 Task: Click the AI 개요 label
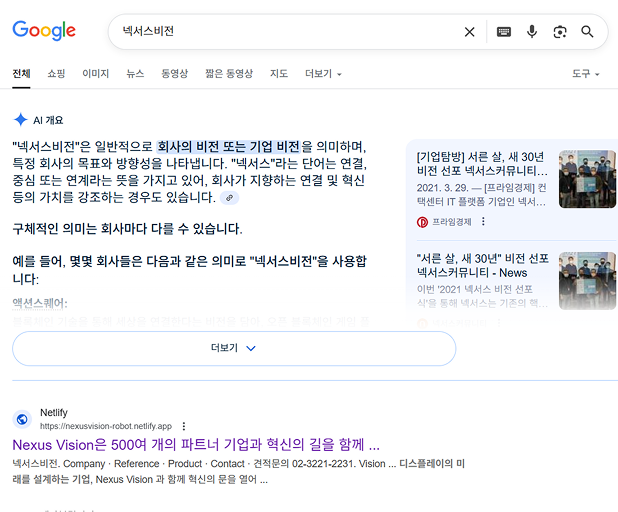tap(48, 120)
